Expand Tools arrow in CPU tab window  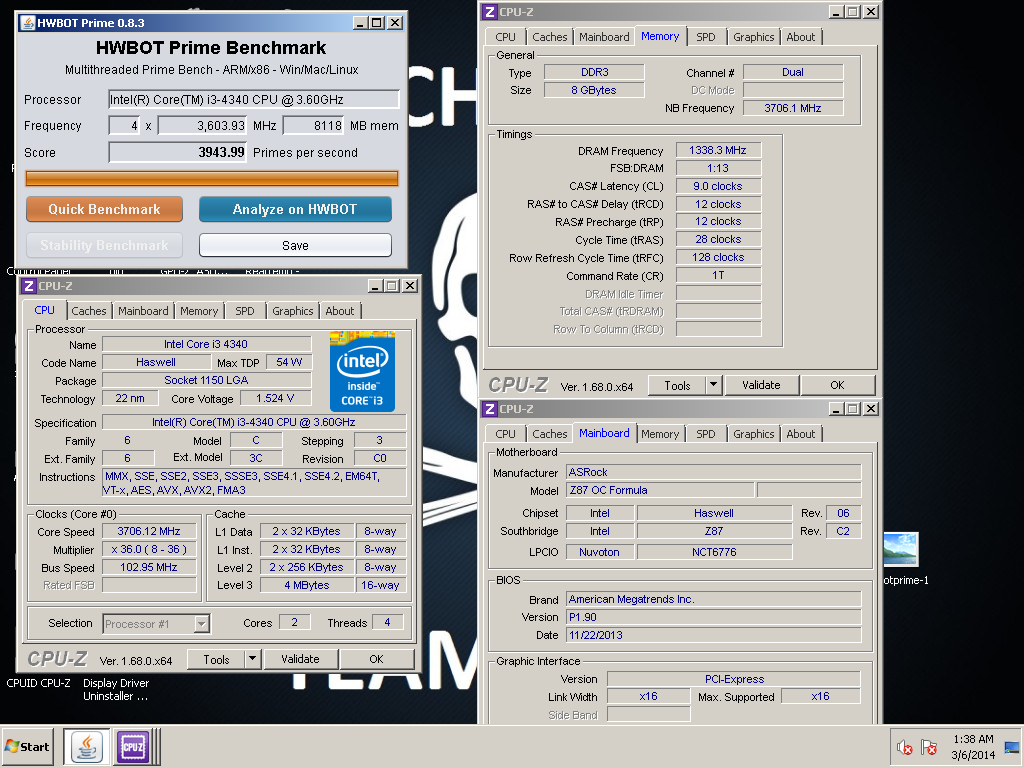click(x=253, y=660)
